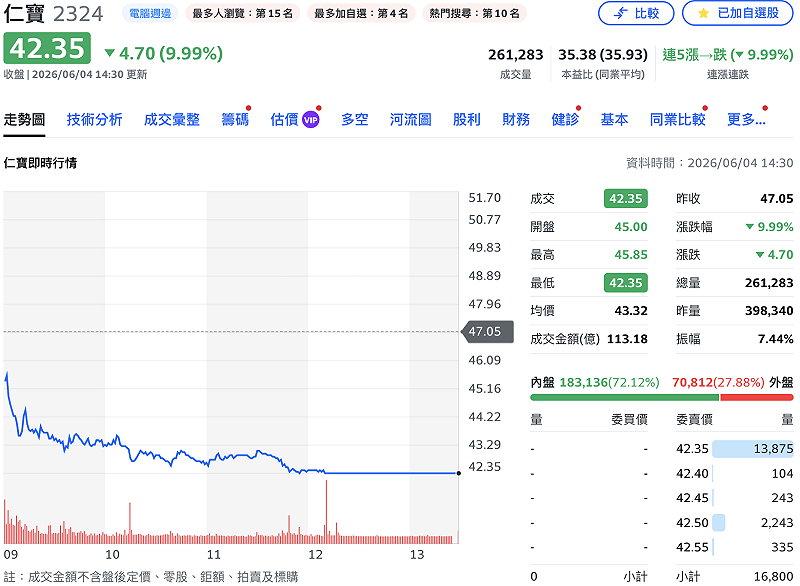Click the 42.55 ask price row

pyautogui.click(x=735, y=547)
